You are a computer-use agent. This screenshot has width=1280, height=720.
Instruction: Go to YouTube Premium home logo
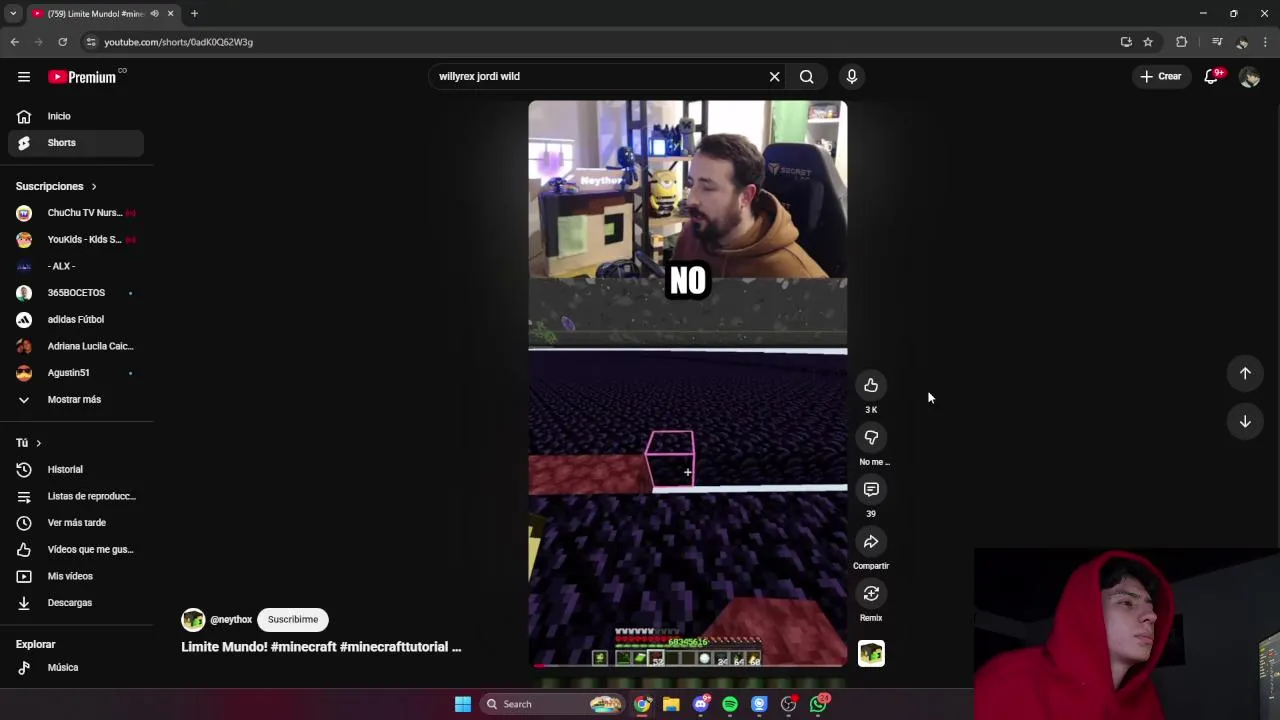(x=82, y=77)
